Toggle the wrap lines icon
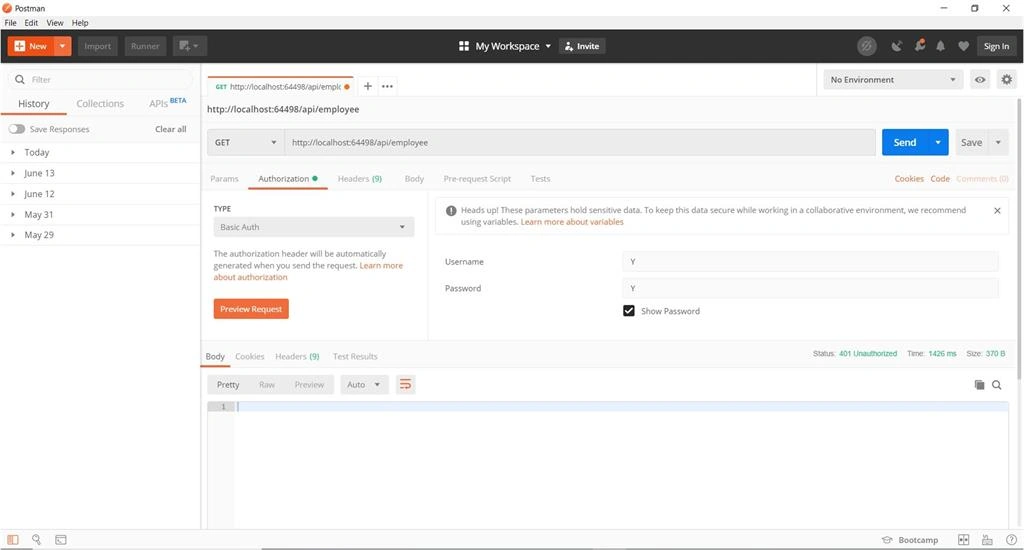The image size is (1024, 550). click(x=406, y=385)
